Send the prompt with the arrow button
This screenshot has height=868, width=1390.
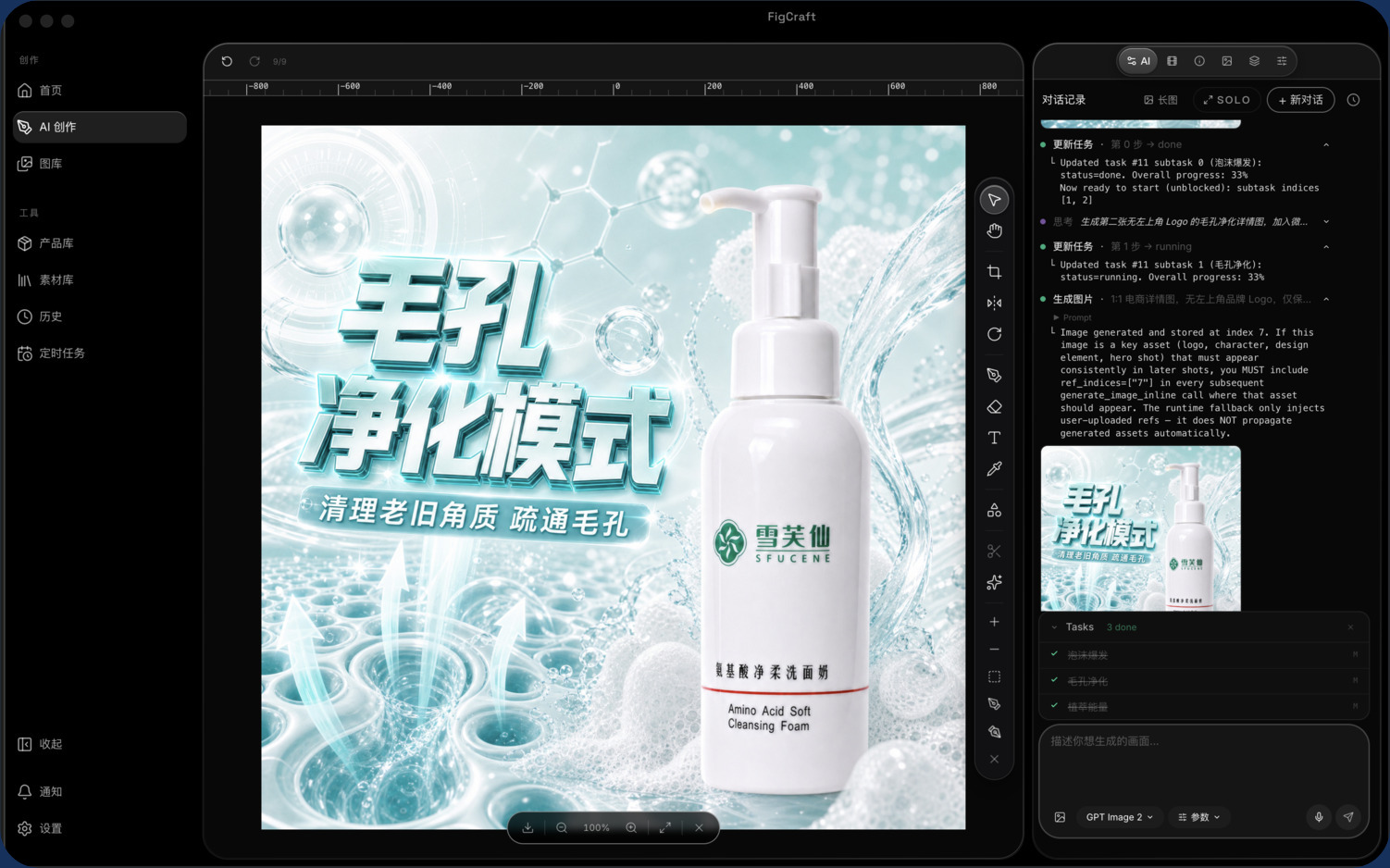click(x=1348, y=817)
